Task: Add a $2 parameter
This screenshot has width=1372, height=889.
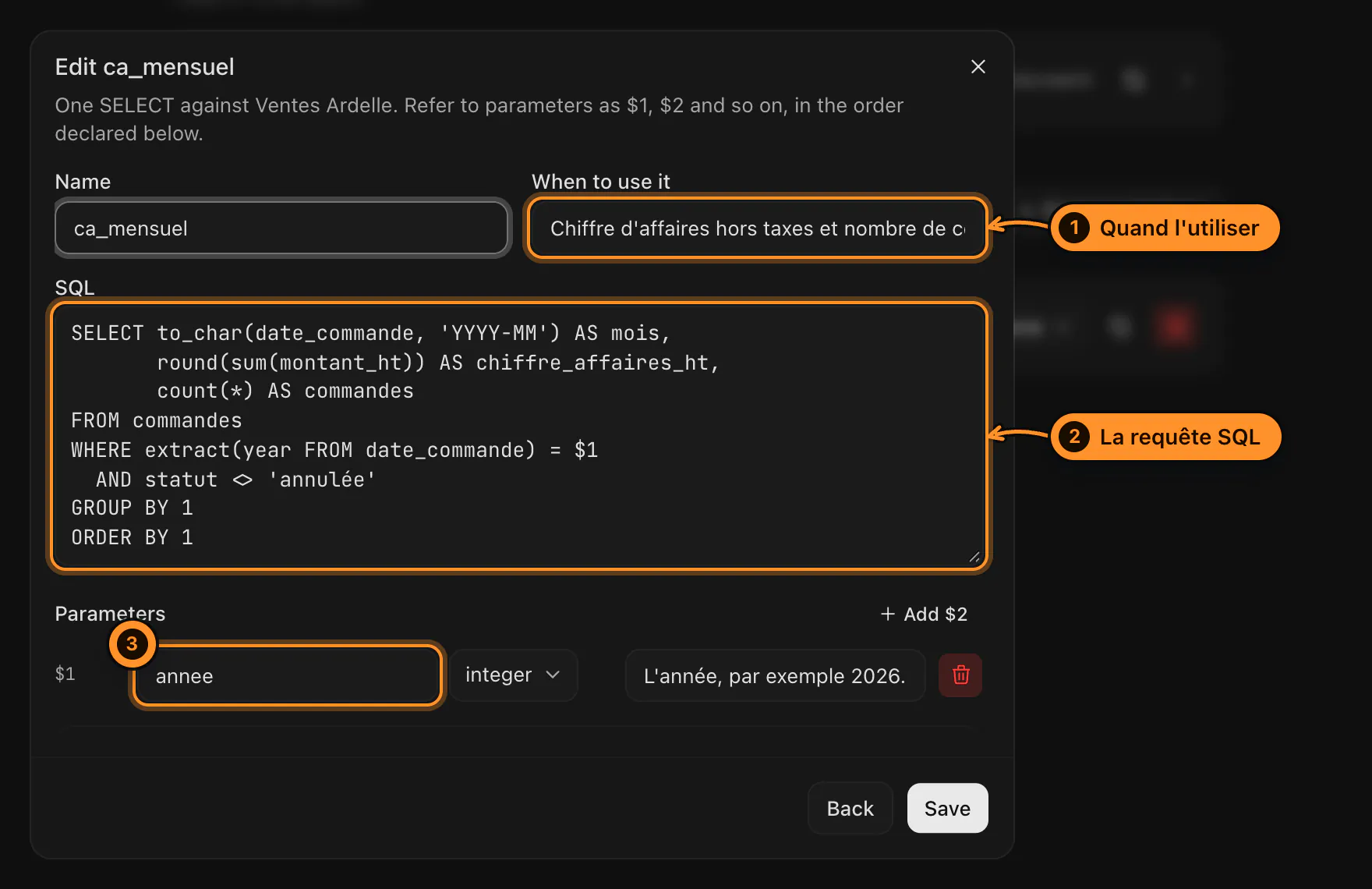Action: [x=924, y=615]
